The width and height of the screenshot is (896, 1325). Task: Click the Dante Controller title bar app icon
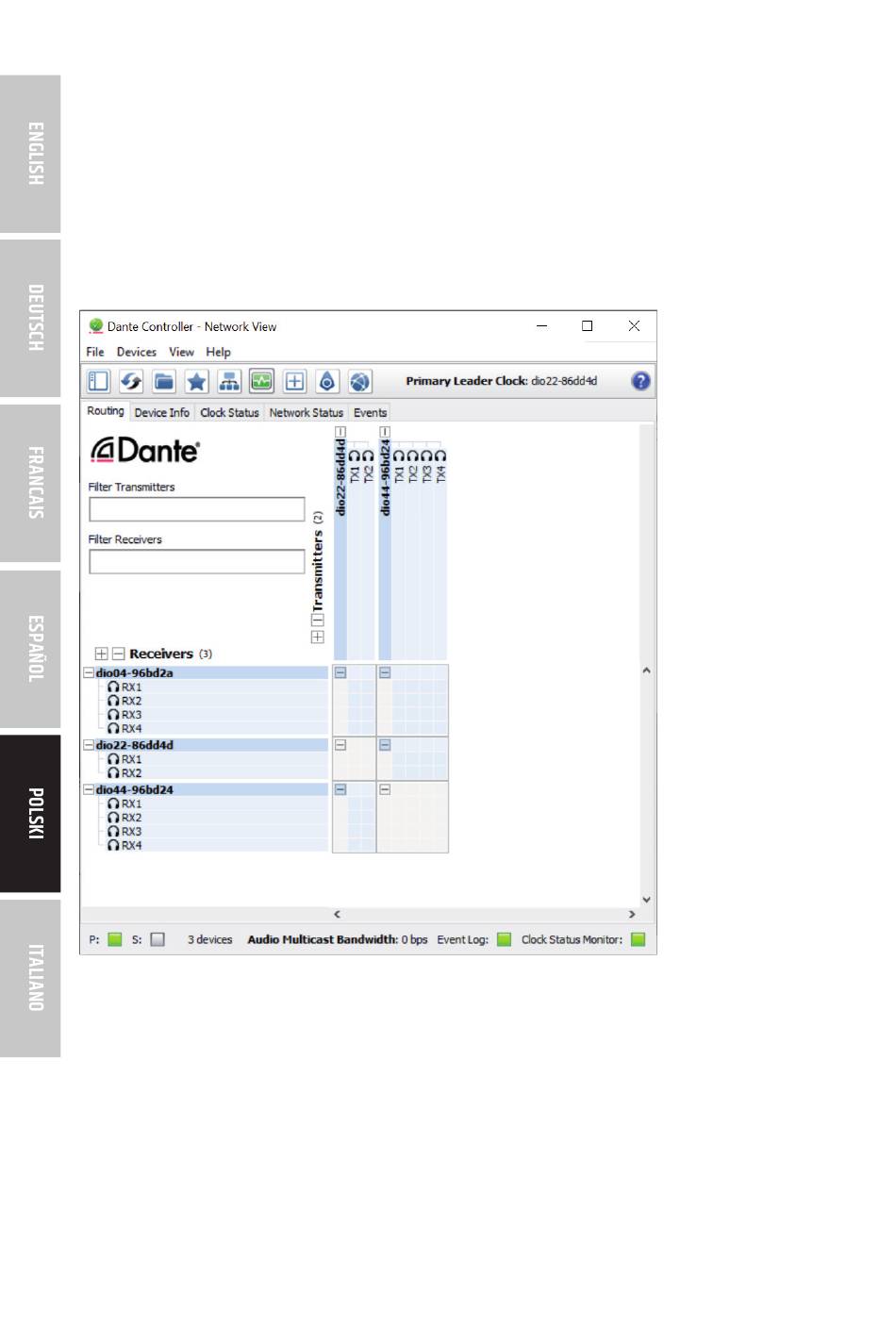pyautogui.click(x=95, y=326)
